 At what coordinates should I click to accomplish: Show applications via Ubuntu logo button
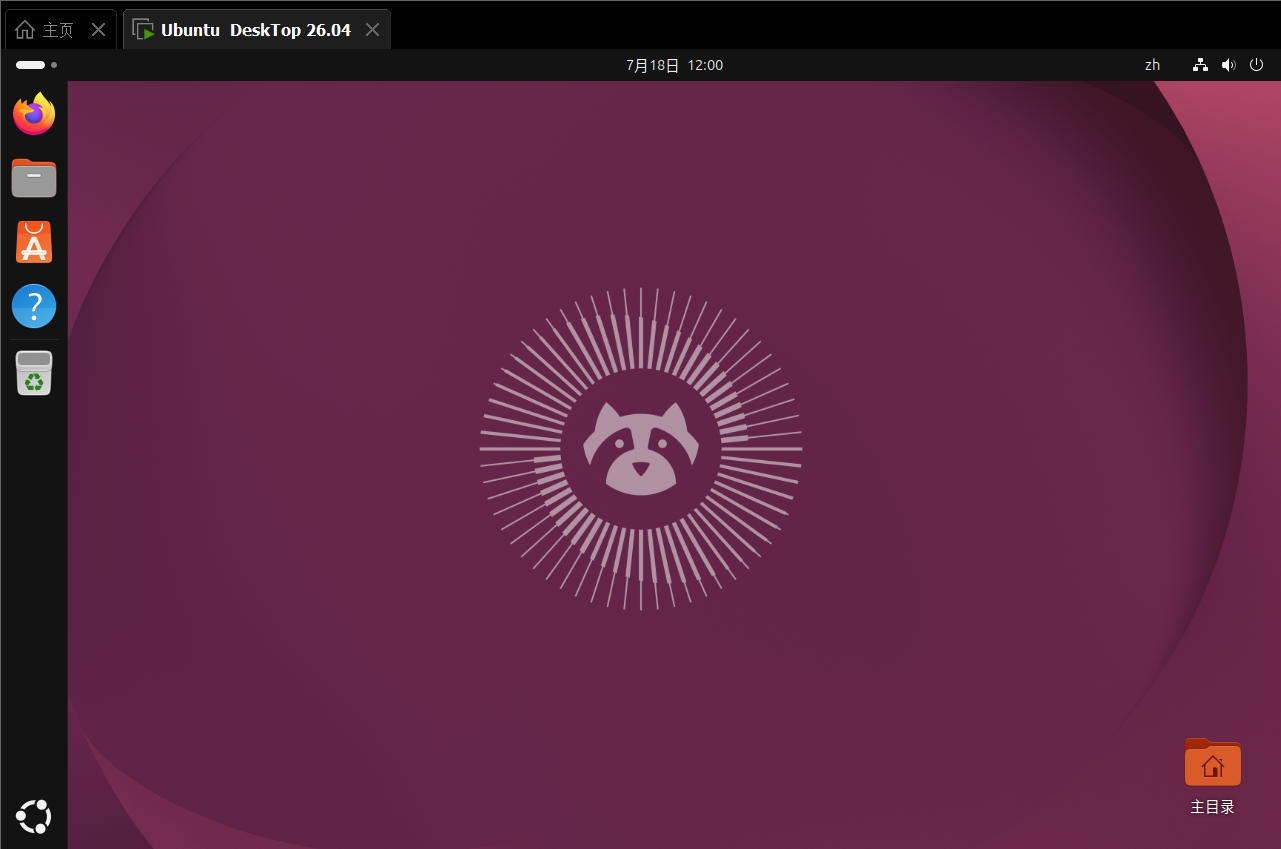[x=34, y=817]
